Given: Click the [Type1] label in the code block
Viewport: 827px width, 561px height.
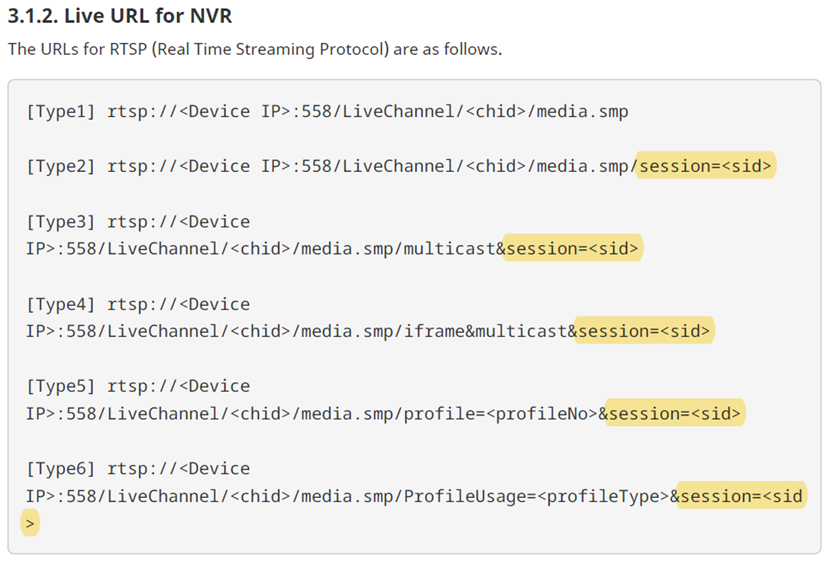Looking at the screenshot, I should pos(61,111).
